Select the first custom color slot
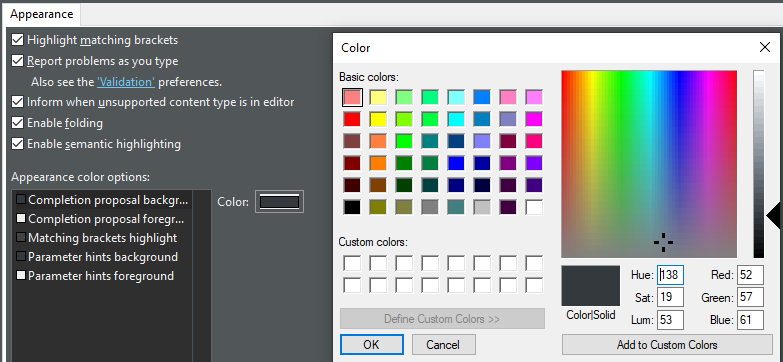 [x=352, y=263]
